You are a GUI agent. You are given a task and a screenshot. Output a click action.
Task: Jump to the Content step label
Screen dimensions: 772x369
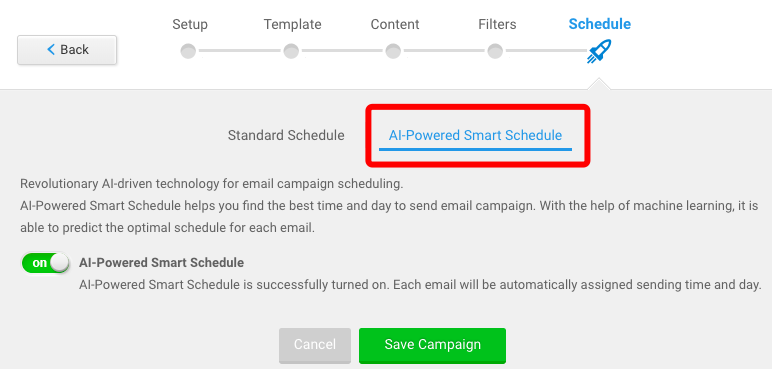pos(395,24)
